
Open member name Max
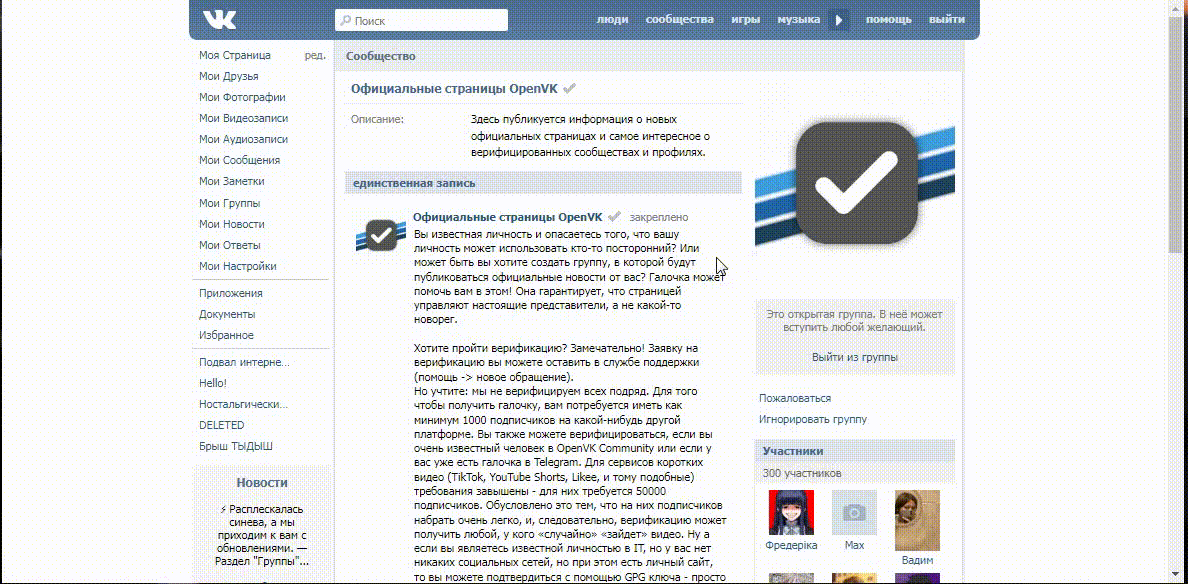tap(854, 545)
